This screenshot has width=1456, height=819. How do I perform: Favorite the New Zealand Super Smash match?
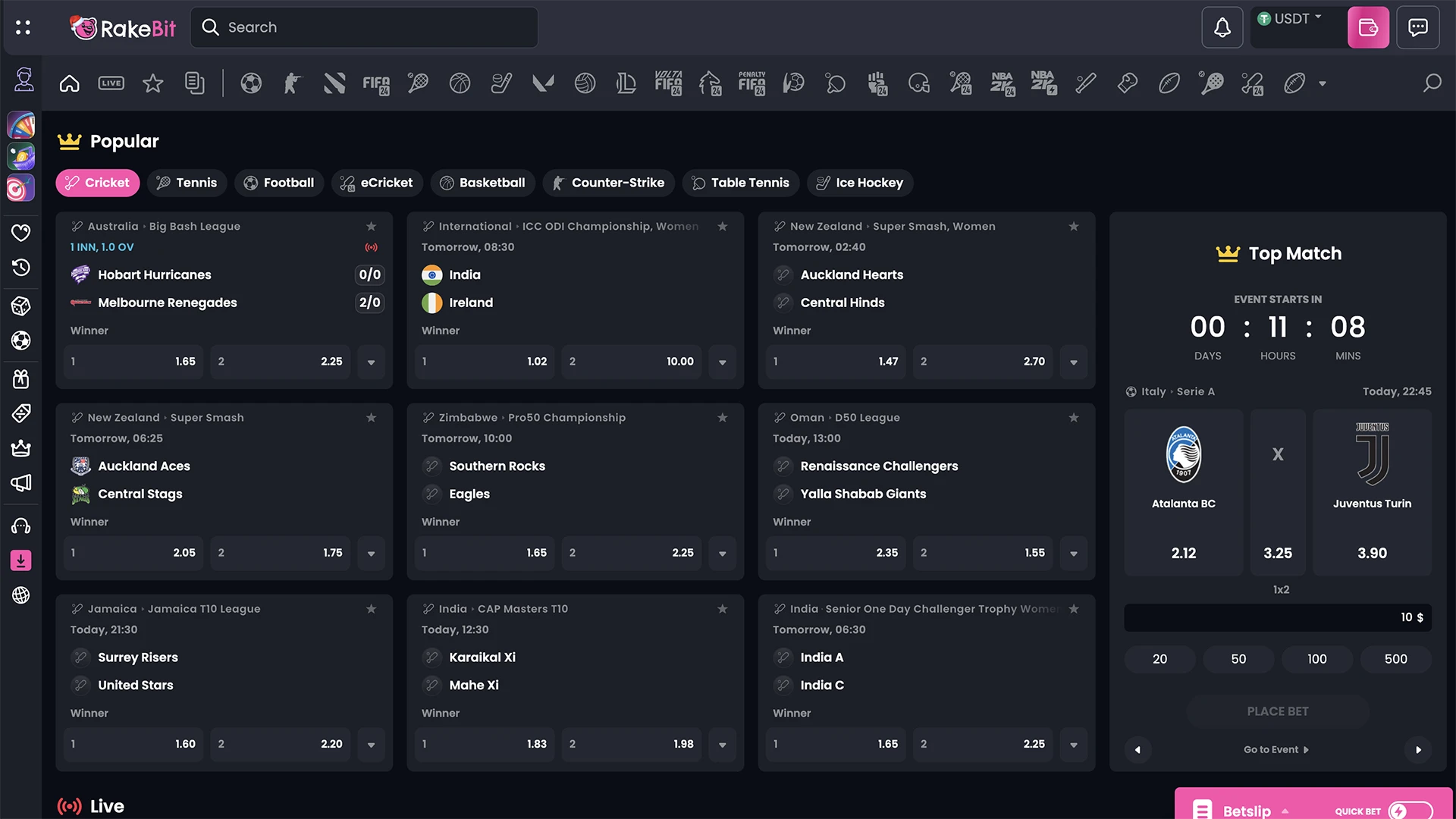click(371, 417)
